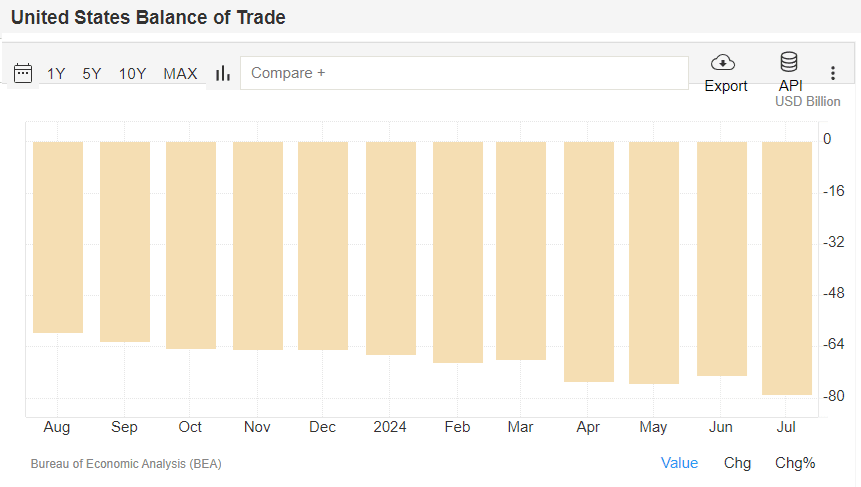This screenshot has height=487, width=861.
Task: Open the calendar date range picker
Action: tap(23, 73)
